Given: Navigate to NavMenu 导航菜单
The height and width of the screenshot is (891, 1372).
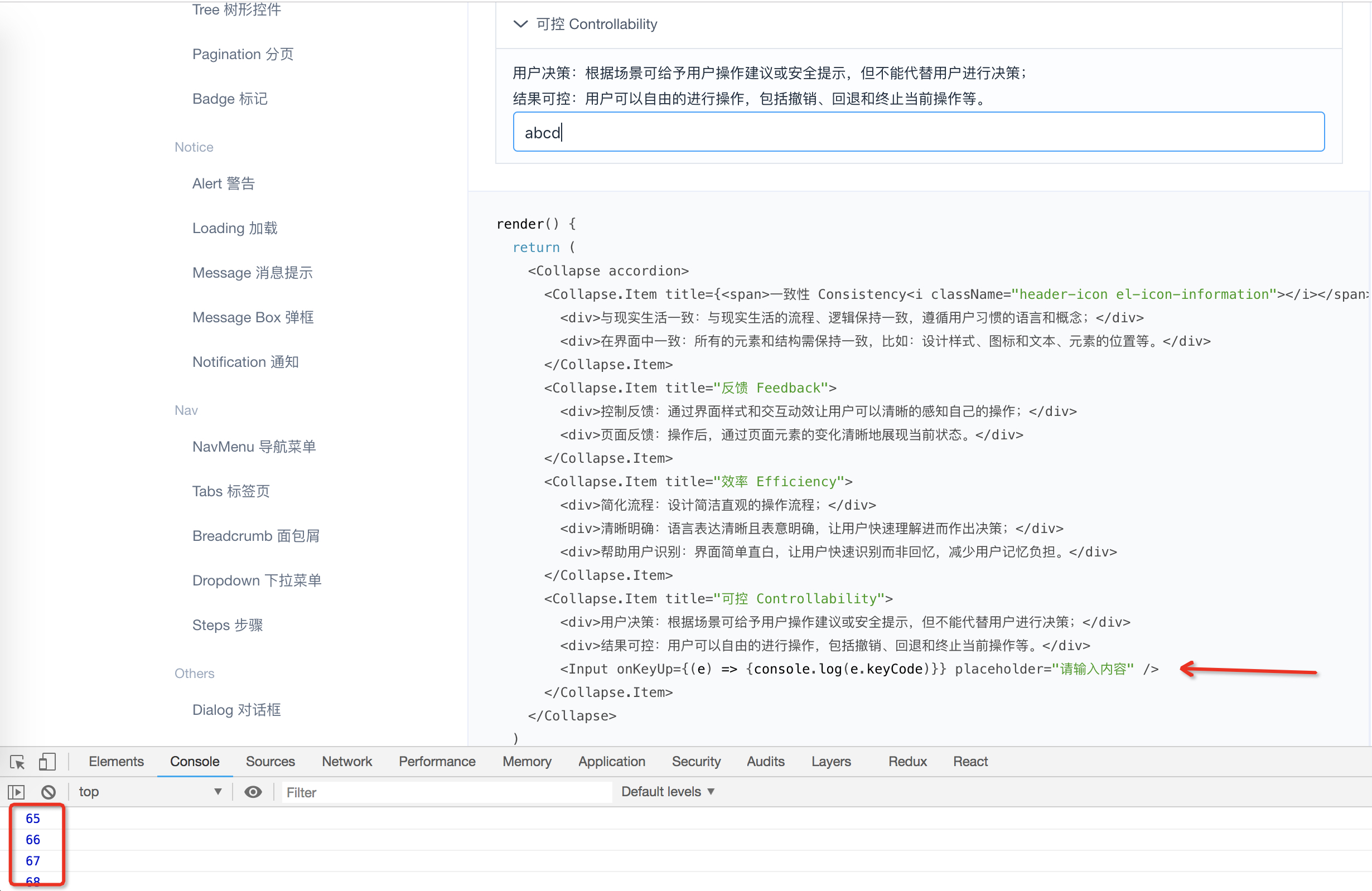Looking at the screenshot, I should 254,447.
